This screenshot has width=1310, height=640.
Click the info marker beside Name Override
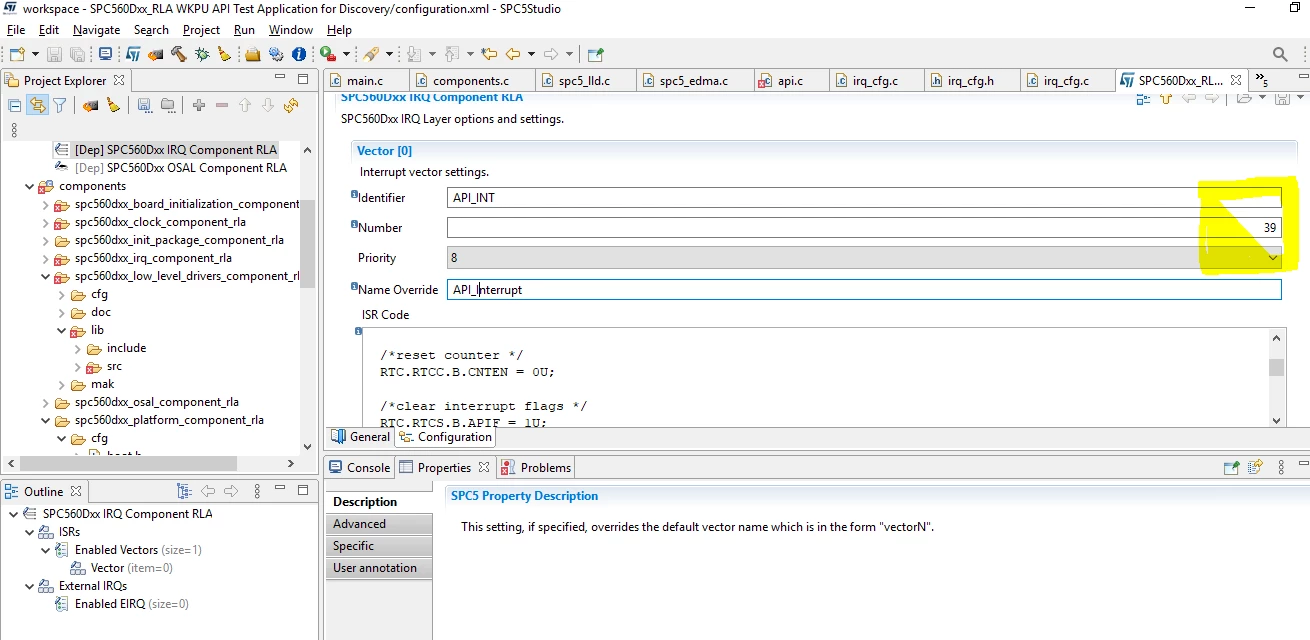[354, 286]
